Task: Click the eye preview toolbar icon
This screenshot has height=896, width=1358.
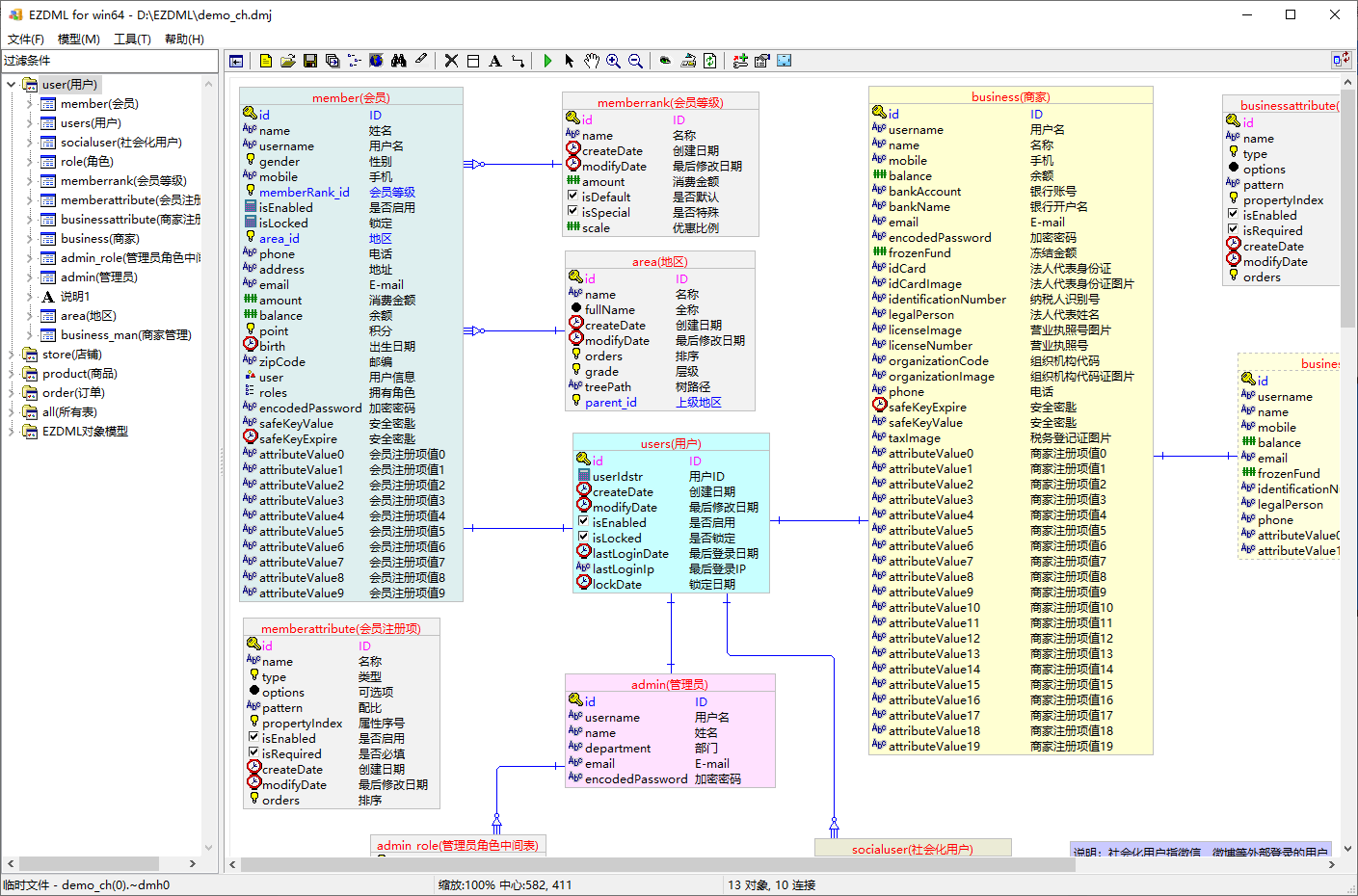Action: [x=665, y=61]
